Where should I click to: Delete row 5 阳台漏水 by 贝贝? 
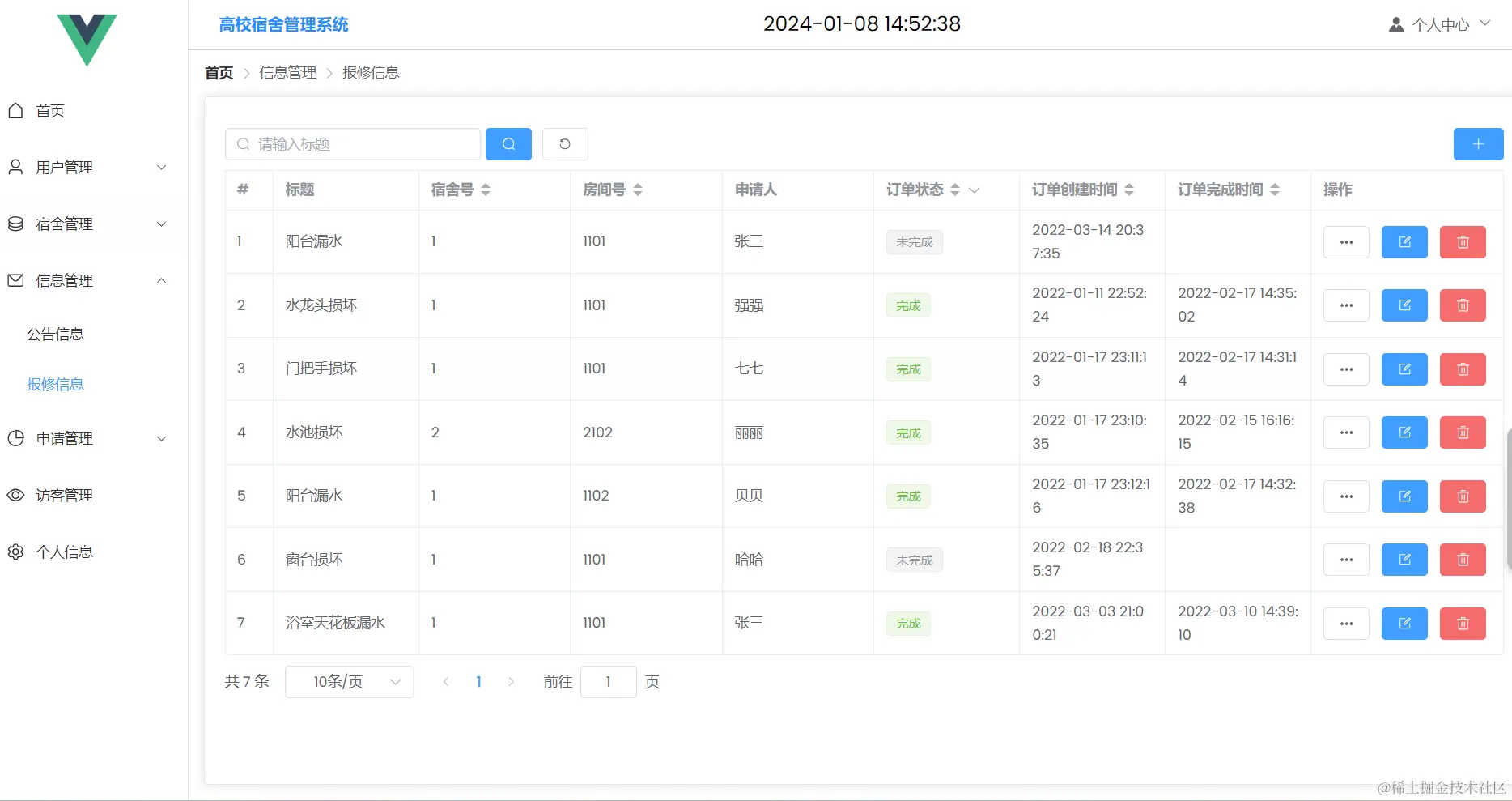[1463, 496]
